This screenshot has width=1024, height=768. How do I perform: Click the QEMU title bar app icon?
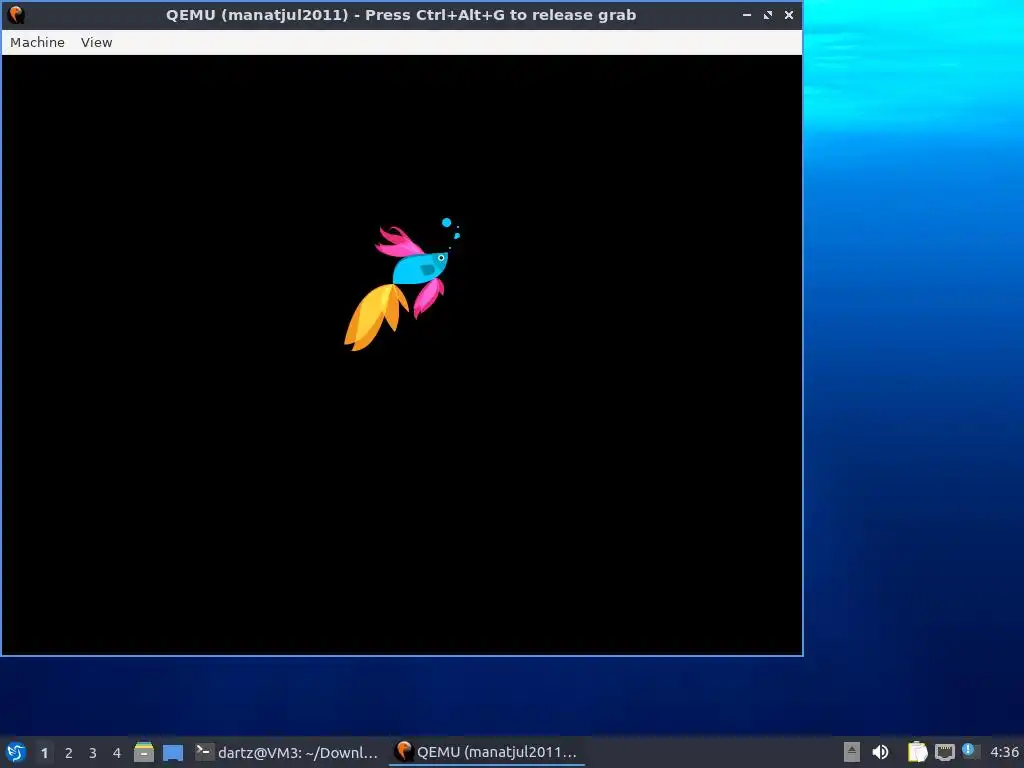[x=16, y=14]
